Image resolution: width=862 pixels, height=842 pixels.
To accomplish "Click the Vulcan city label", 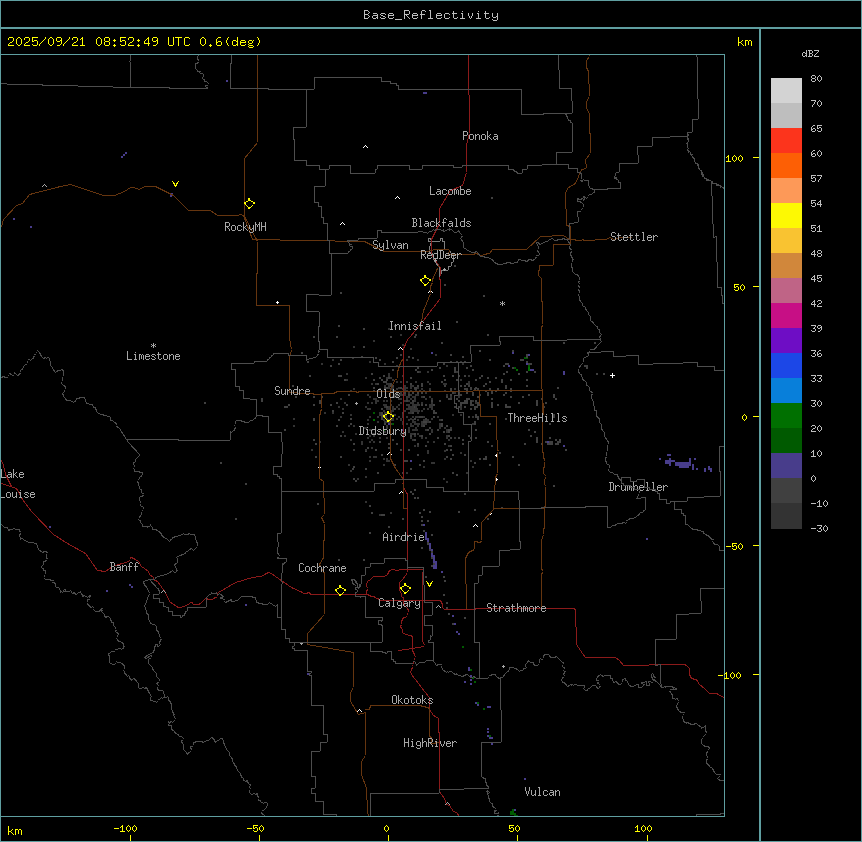I will [x=542, y=792].
